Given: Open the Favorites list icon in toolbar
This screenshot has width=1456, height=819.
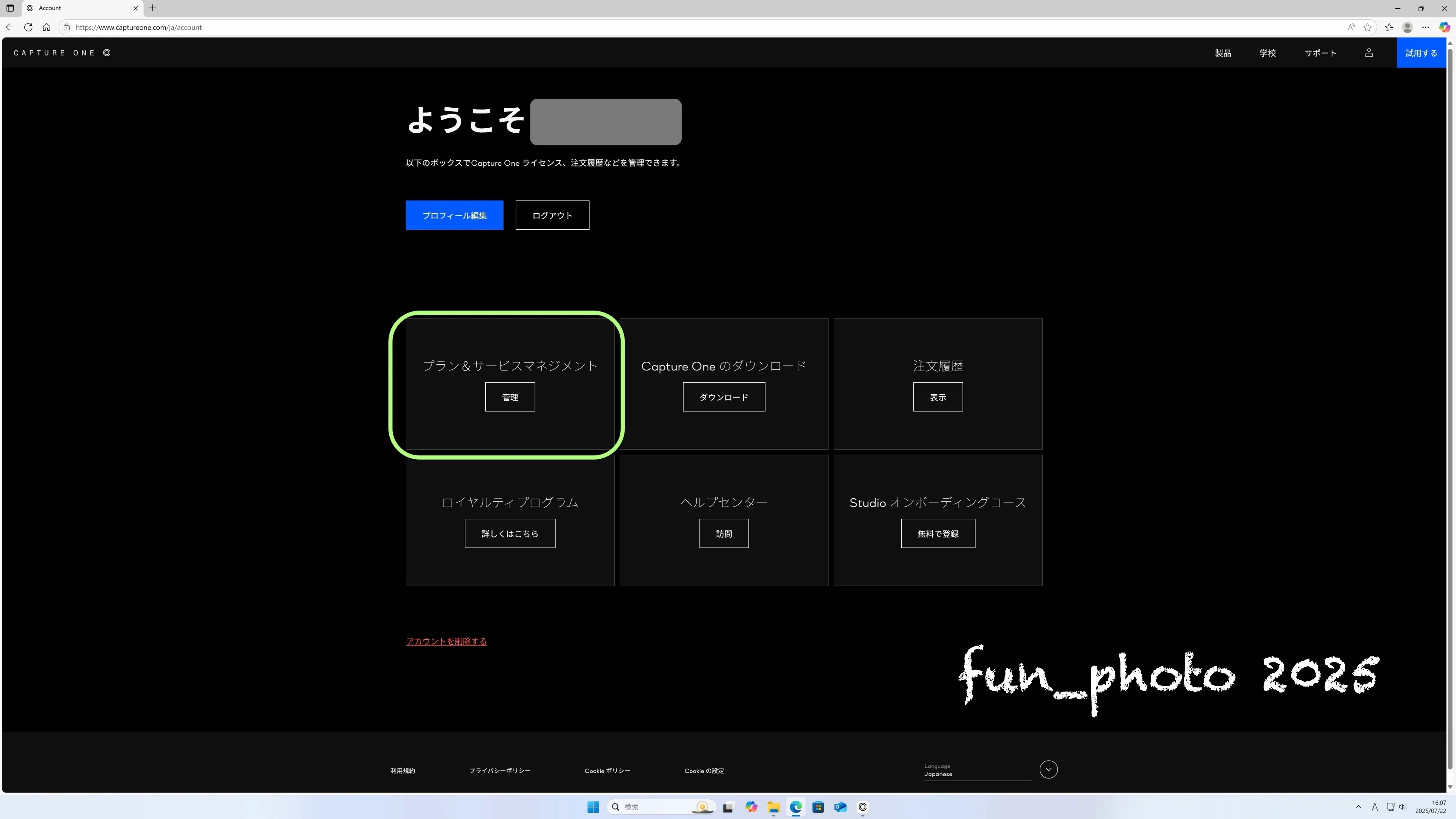Looking at the screenshot, I should (x=1389, y=27).
